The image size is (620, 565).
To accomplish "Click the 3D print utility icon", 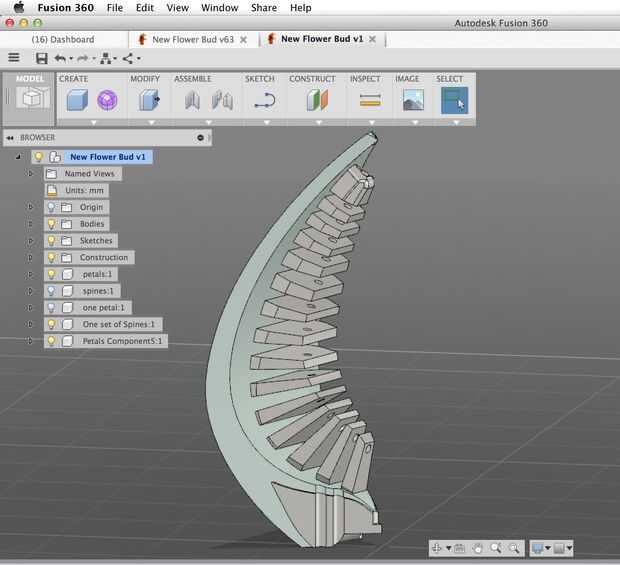I will coord(106,59).
